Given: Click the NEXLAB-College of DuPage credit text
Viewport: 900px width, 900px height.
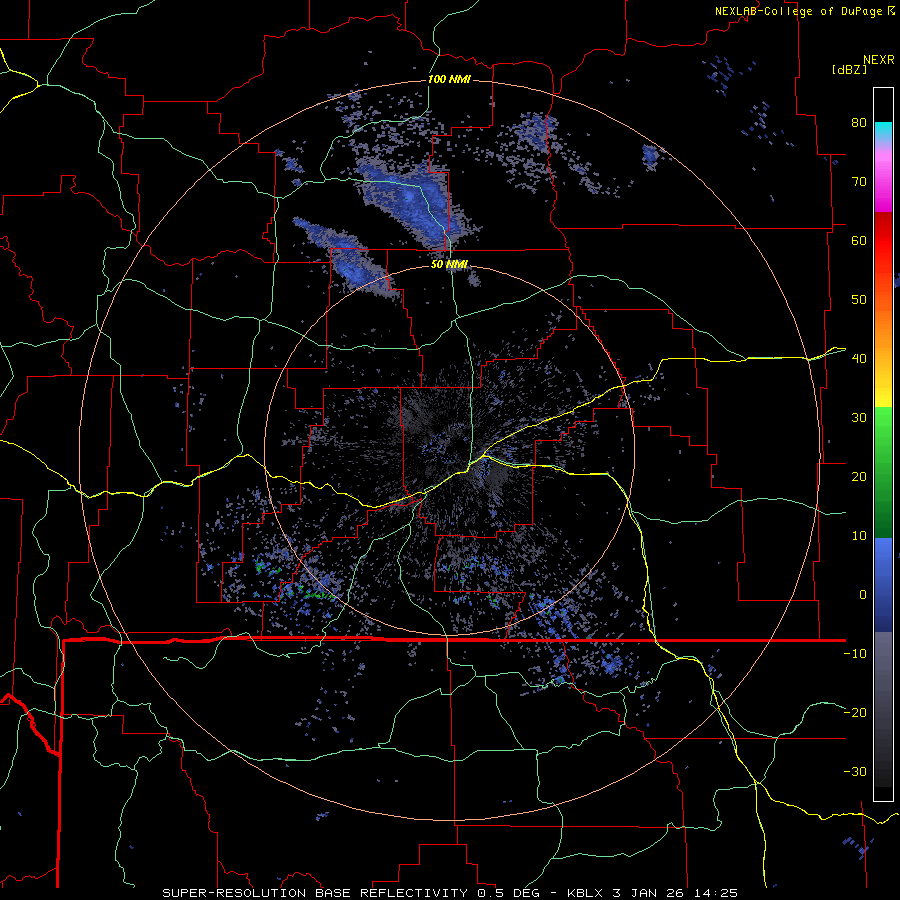Looking at the screenshot, I should [804, 11].
